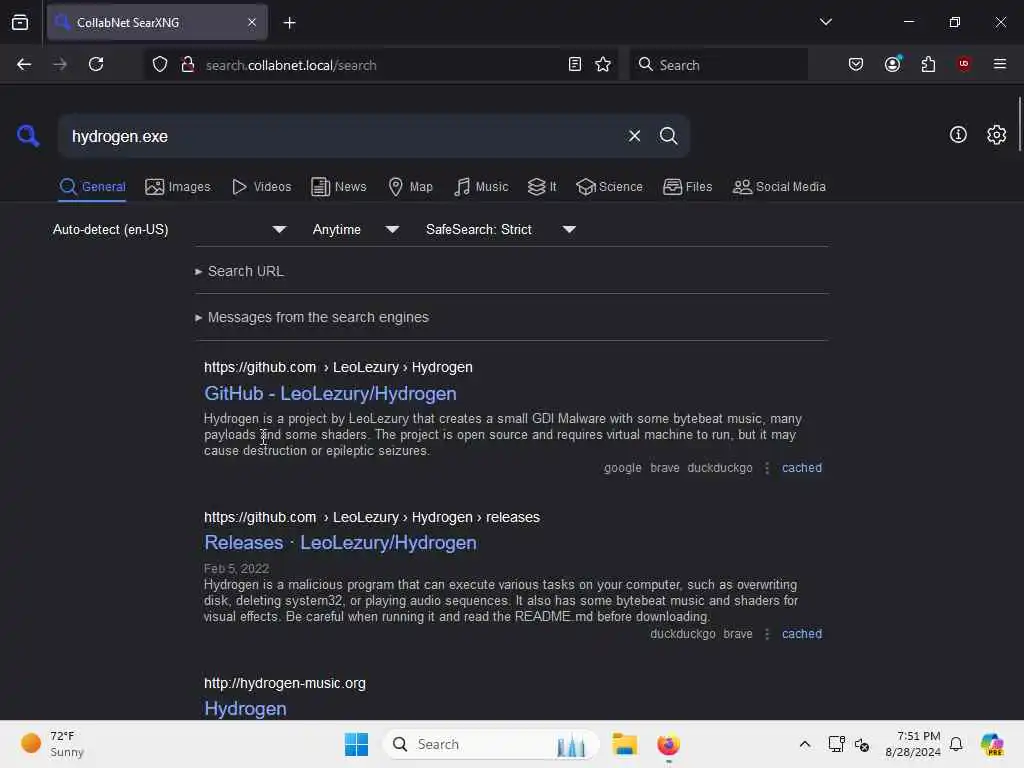
Task: Click google engine label under first result
Action: point(622,468)
